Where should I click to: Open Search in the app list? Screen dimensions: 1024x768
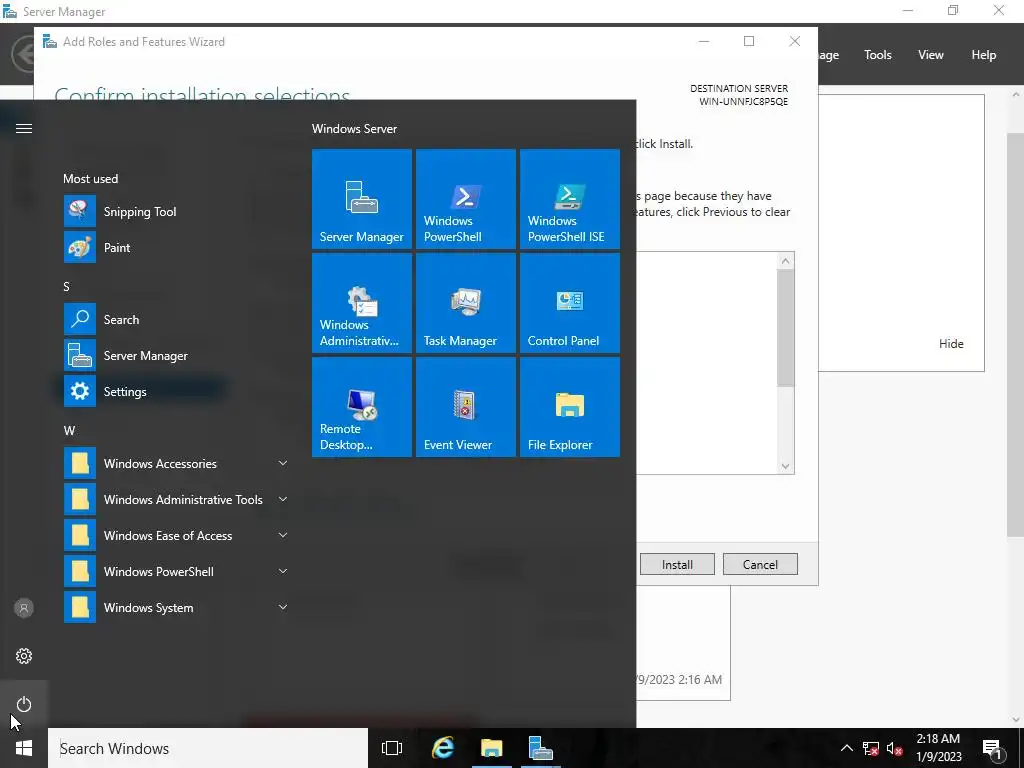pyautogui.click(x=176, y=319)
